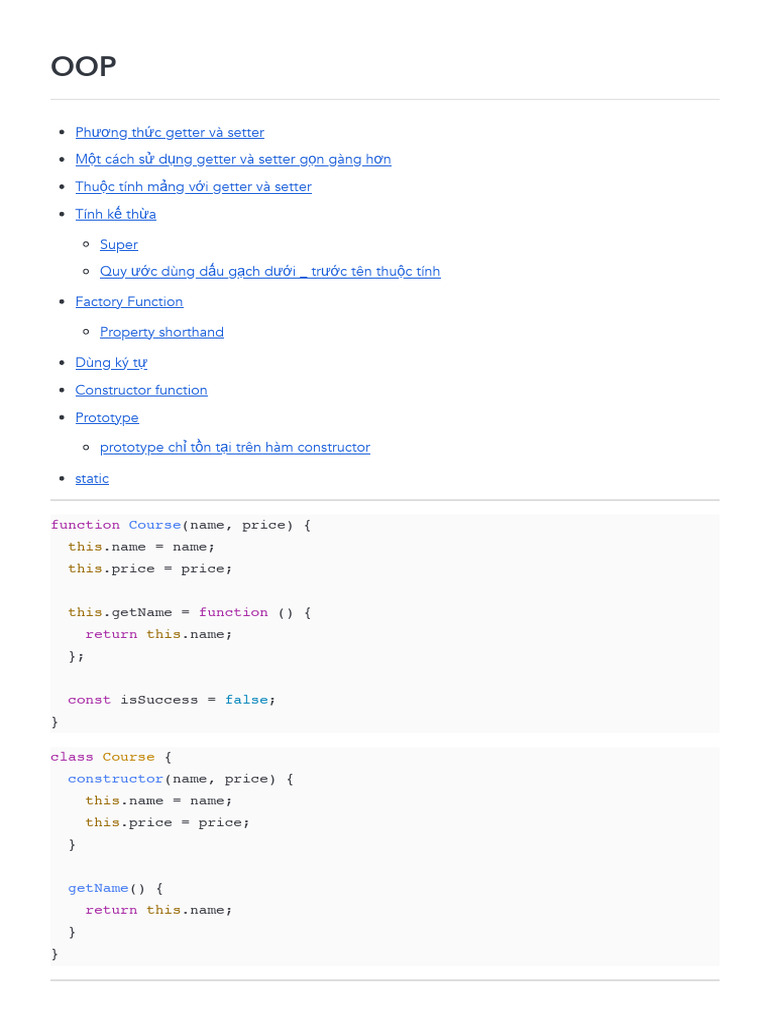Click the 'Dùng ký tự' link
768x1024 pixels.
111,362
